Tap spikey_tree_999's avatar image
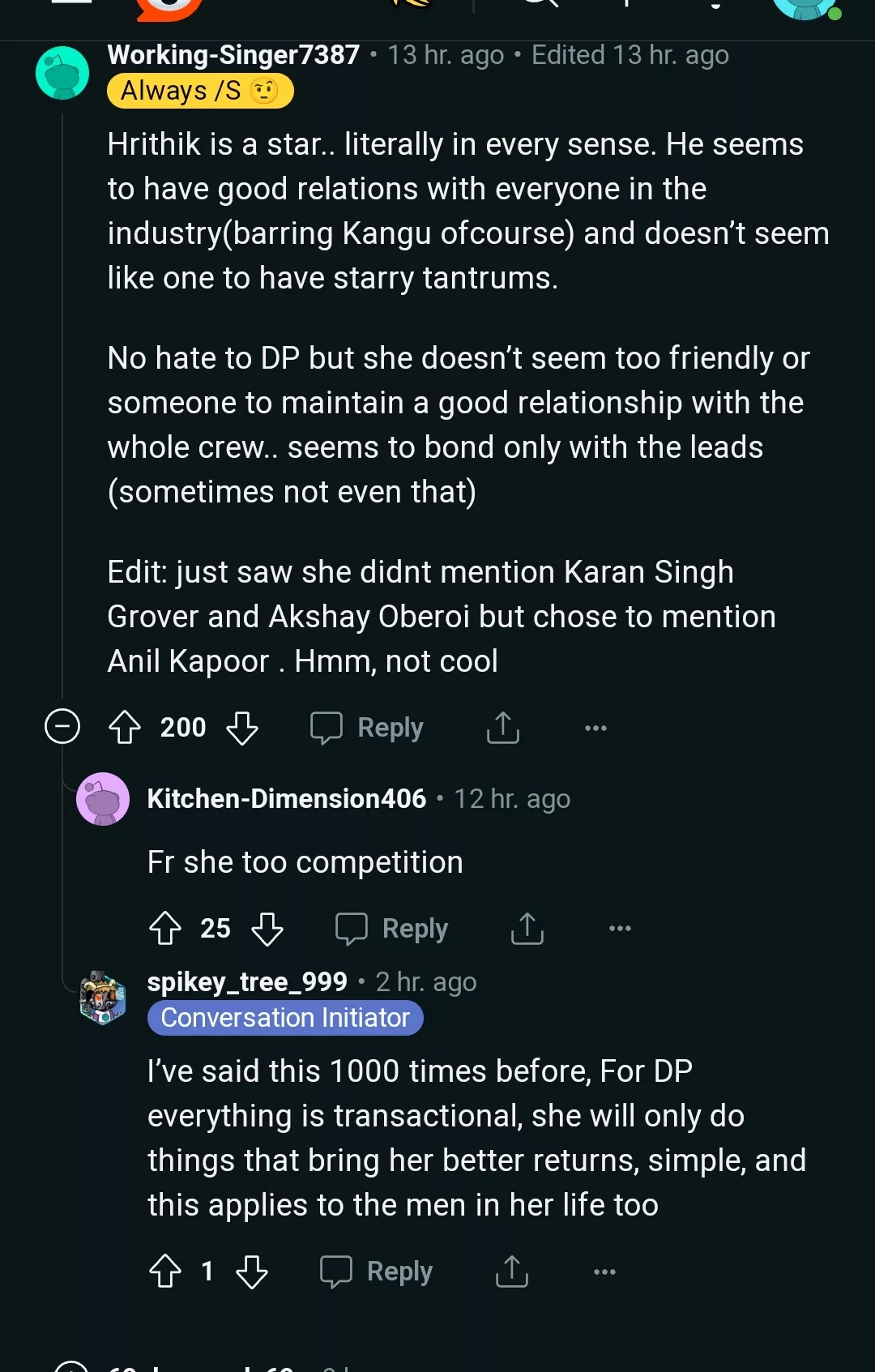The image size is (875, 1372). click(x=103, y=998)
